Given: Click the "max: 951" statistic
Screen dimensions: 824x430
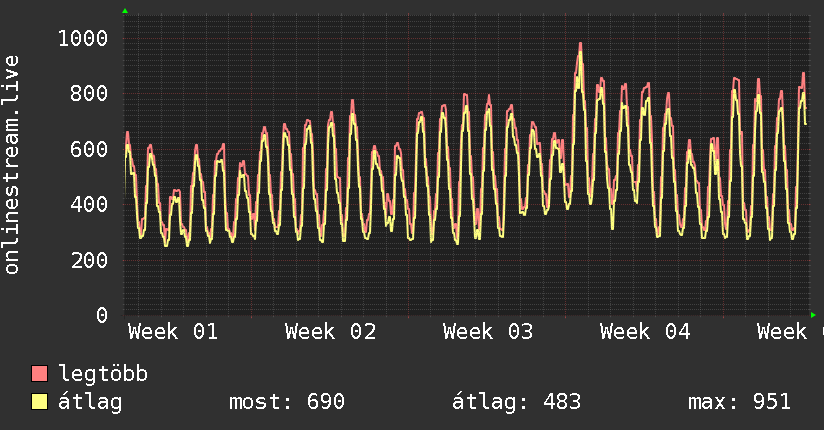Looking at the screenshot, I should tap(739, 402).
